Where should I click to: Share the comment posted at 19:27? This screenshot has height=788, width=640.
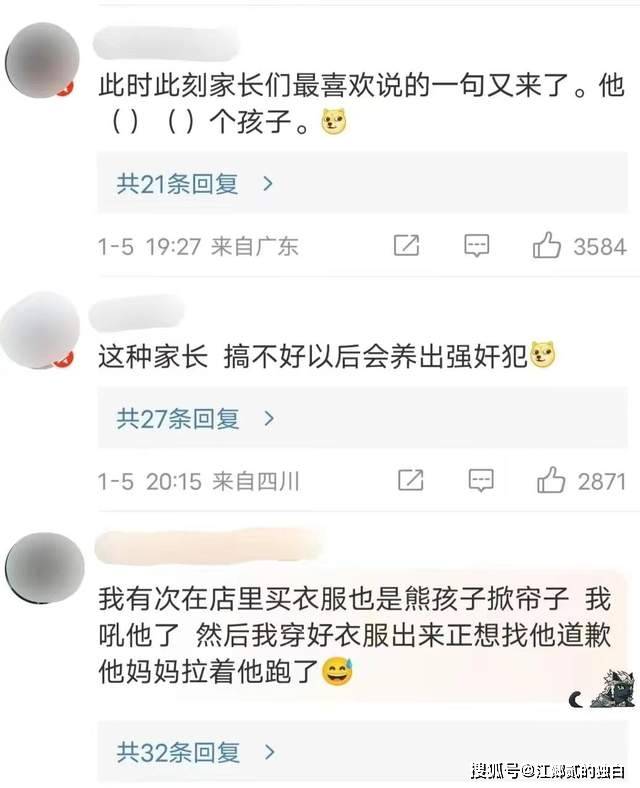point(406,245)
